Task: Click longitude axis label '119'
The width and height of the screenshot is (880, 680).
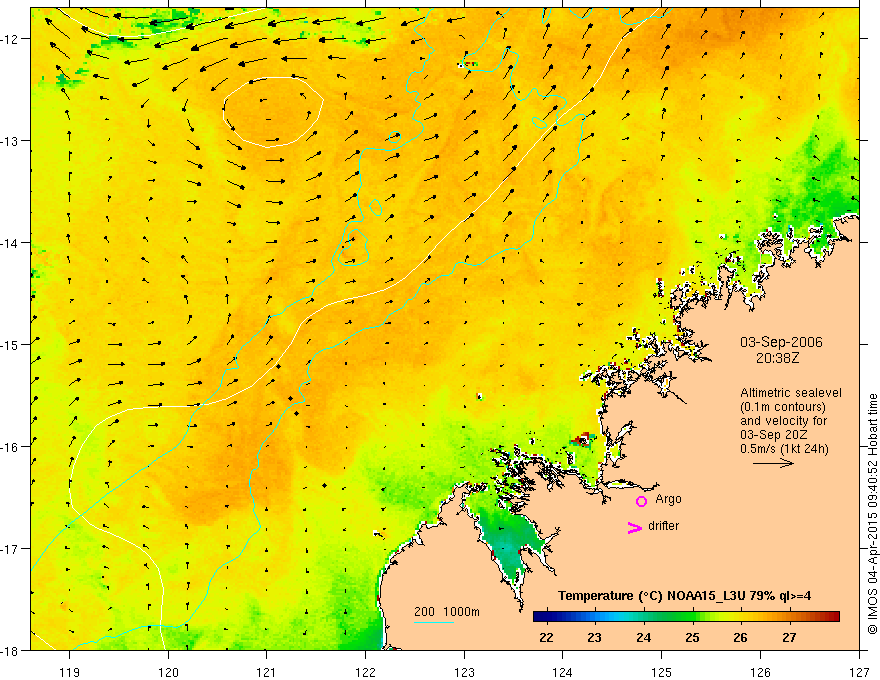Action: (70, 672)
